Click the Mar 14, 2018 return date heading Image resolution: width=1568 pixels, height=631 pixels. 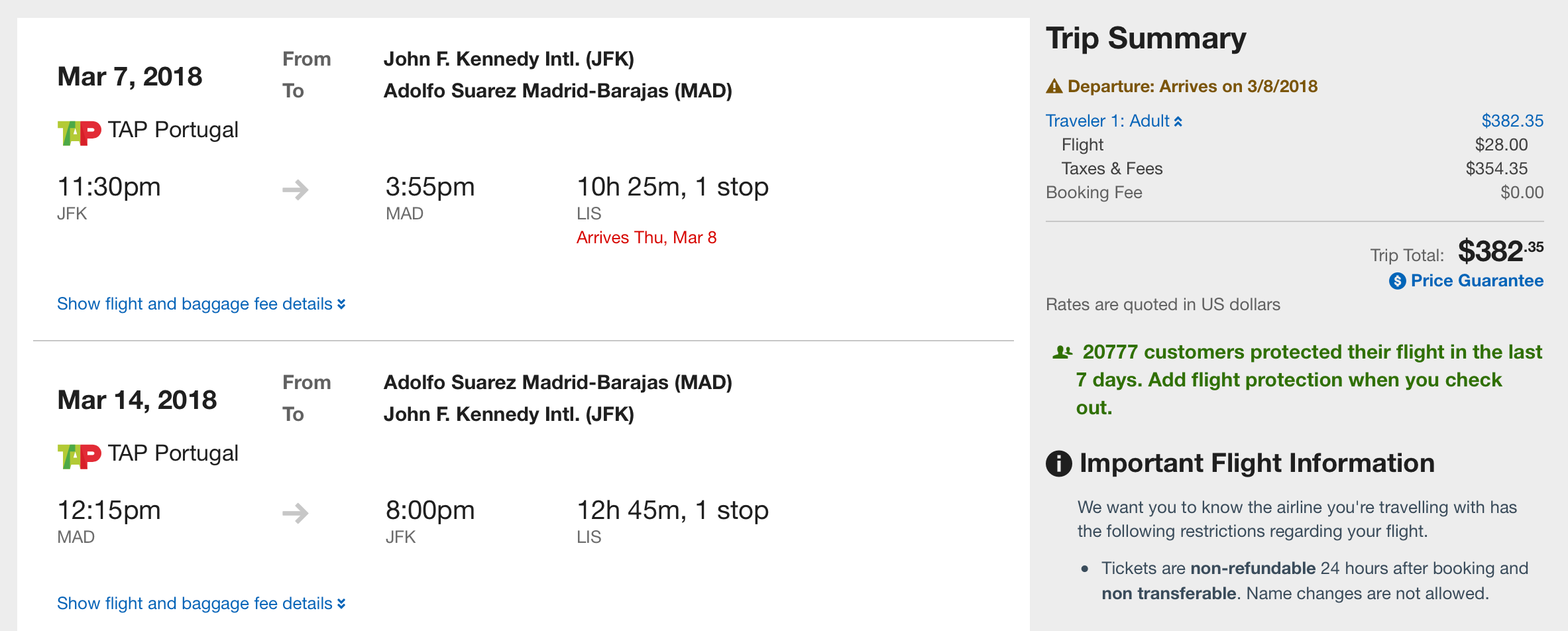137,400
